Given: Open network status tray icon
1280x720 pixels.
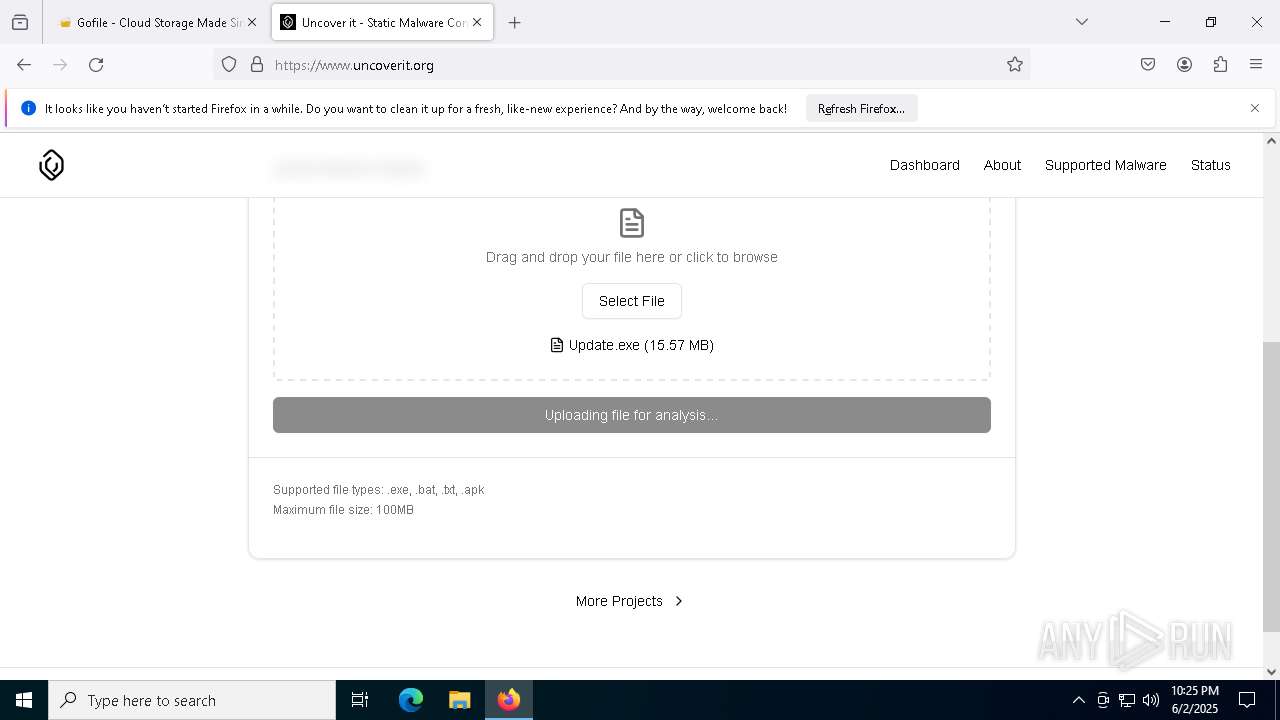Looking at the screenshot, I should click(1127, 700).
